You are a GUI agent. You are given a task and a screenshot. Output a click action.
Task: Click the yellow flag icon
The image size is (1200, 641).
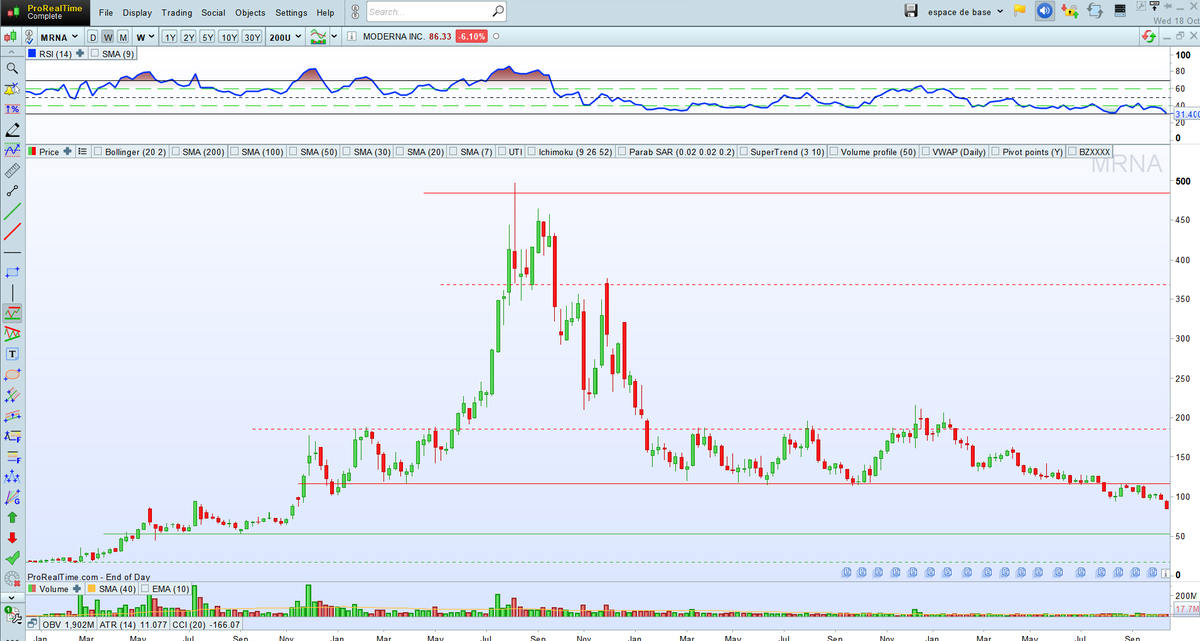pyautogui.click(x=1019, y=11)
